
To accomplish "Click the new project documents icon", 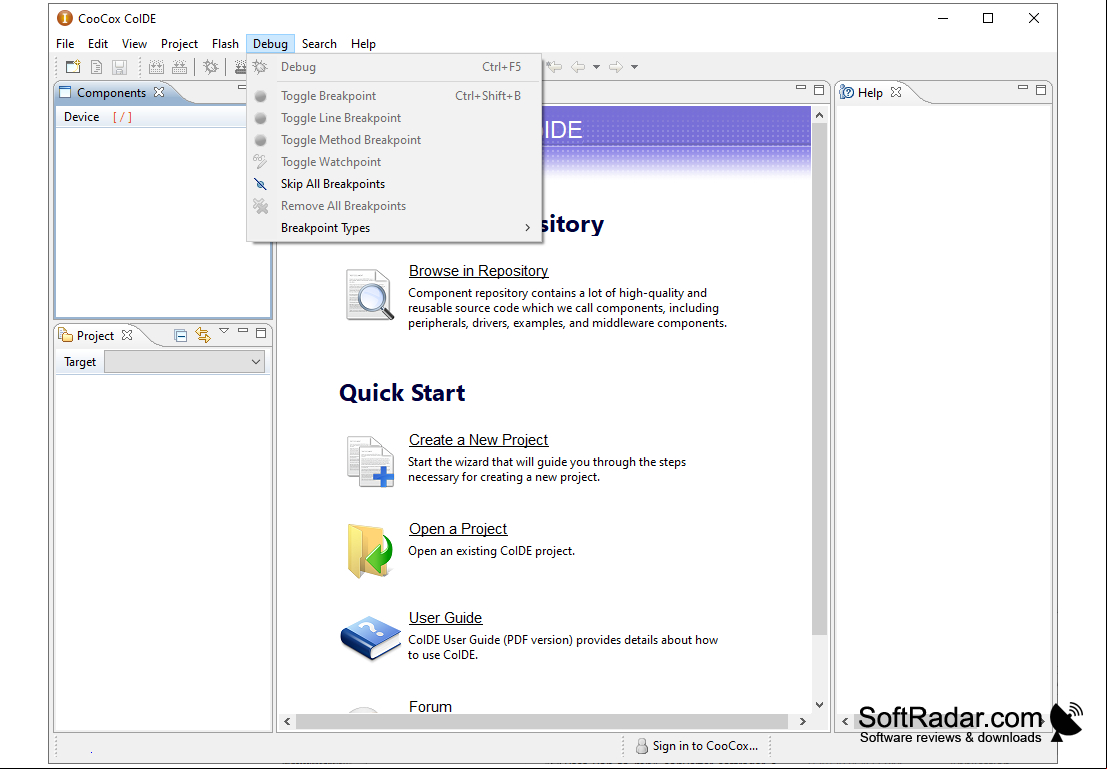I will click(371, 461).
